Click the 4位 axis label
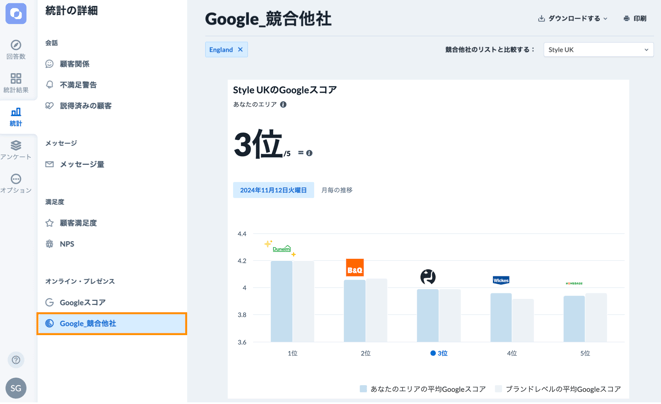 (x=512, y=353)
